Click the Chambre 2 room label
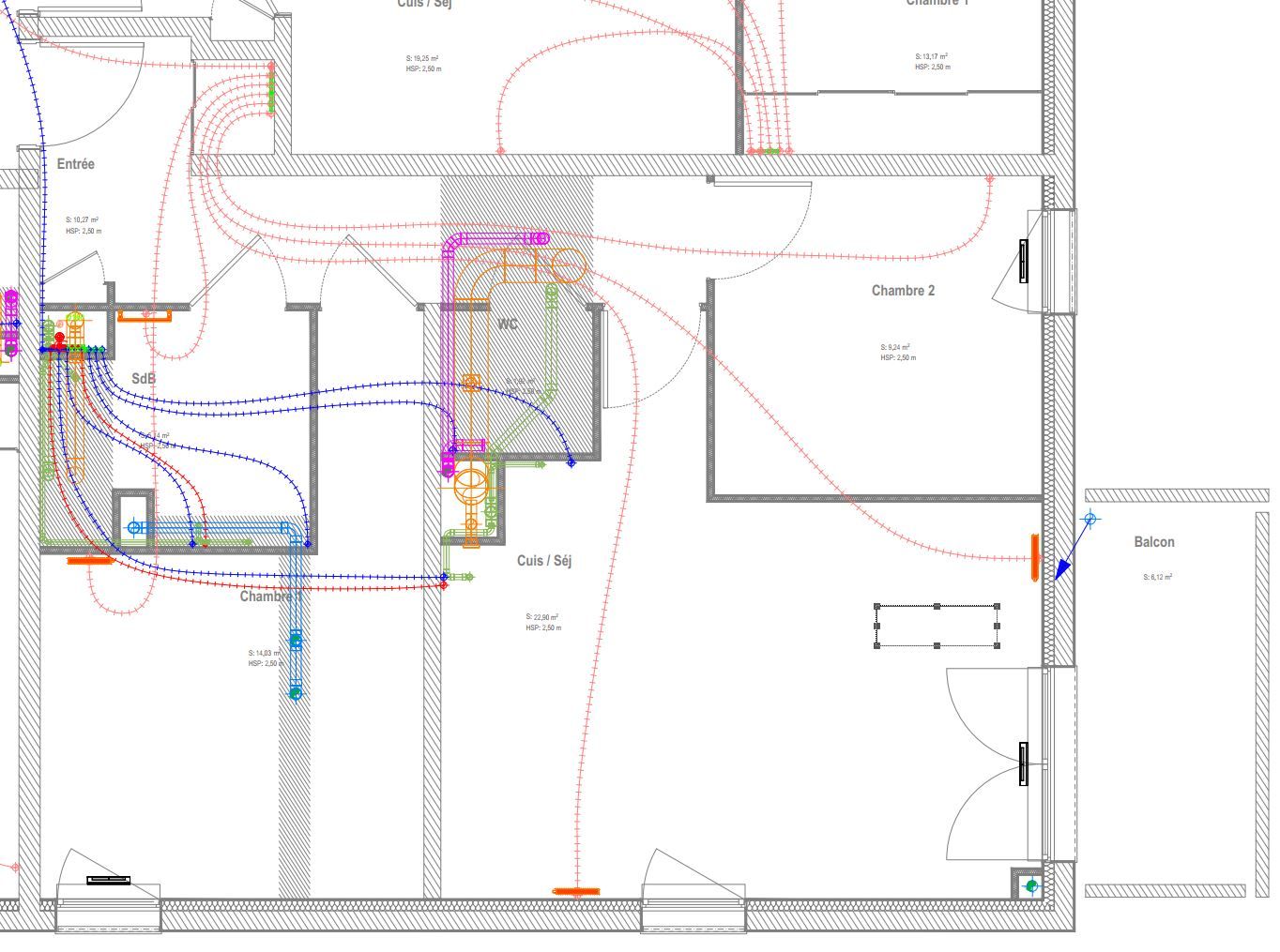1280x952 pixels. [x=903, y=291]
